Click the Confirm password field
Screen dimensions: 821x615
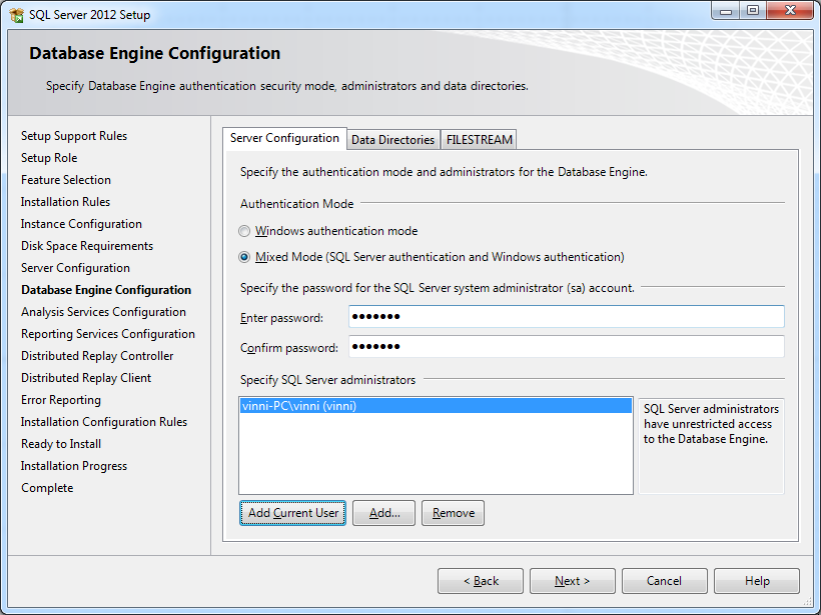(567, 346)
